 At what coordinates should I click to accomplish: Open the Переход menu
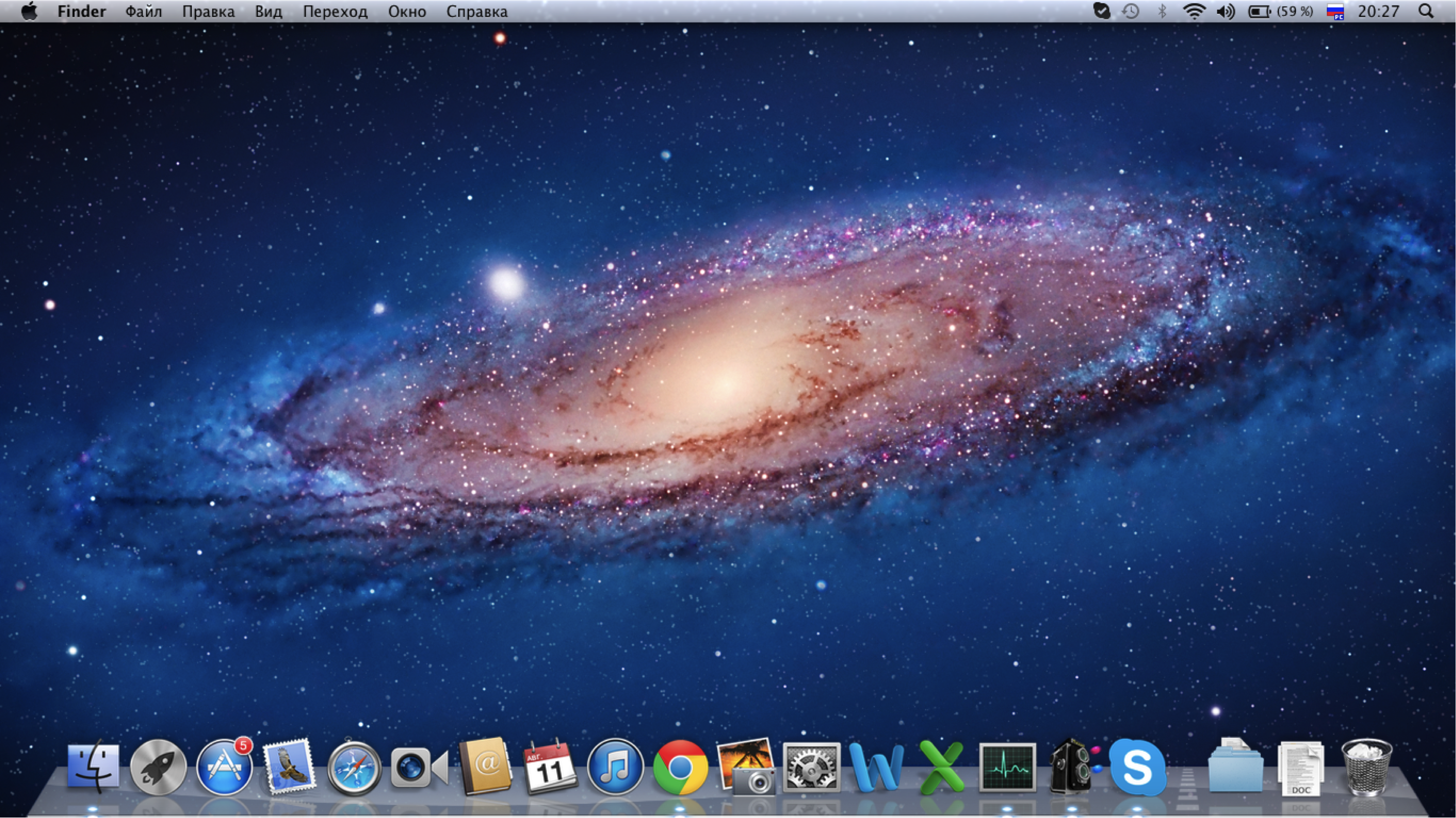[334, 11]
